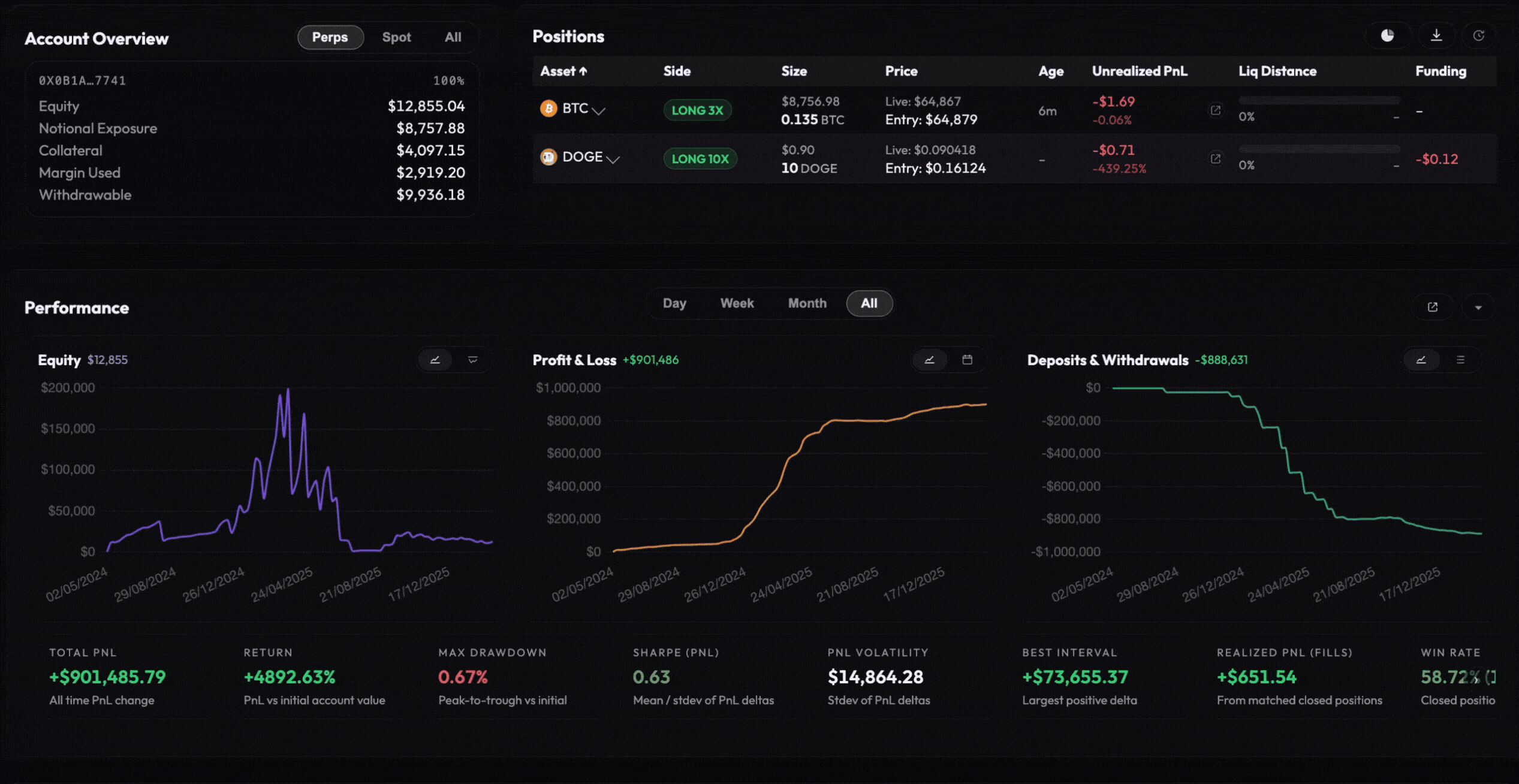The width and height of the screenshot is (1519, 784).
Task: Toggle the line chart icon on Equity chart
Action: click(435, 360)
